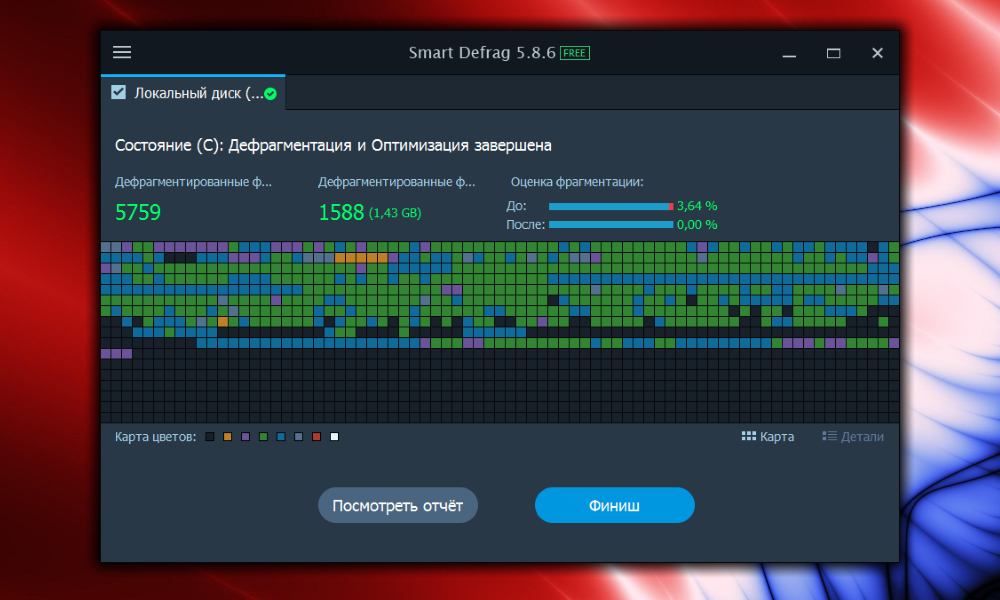The image size is (1000, 600).
Task: Click the 0,00 % value
Action: (697, 224)
